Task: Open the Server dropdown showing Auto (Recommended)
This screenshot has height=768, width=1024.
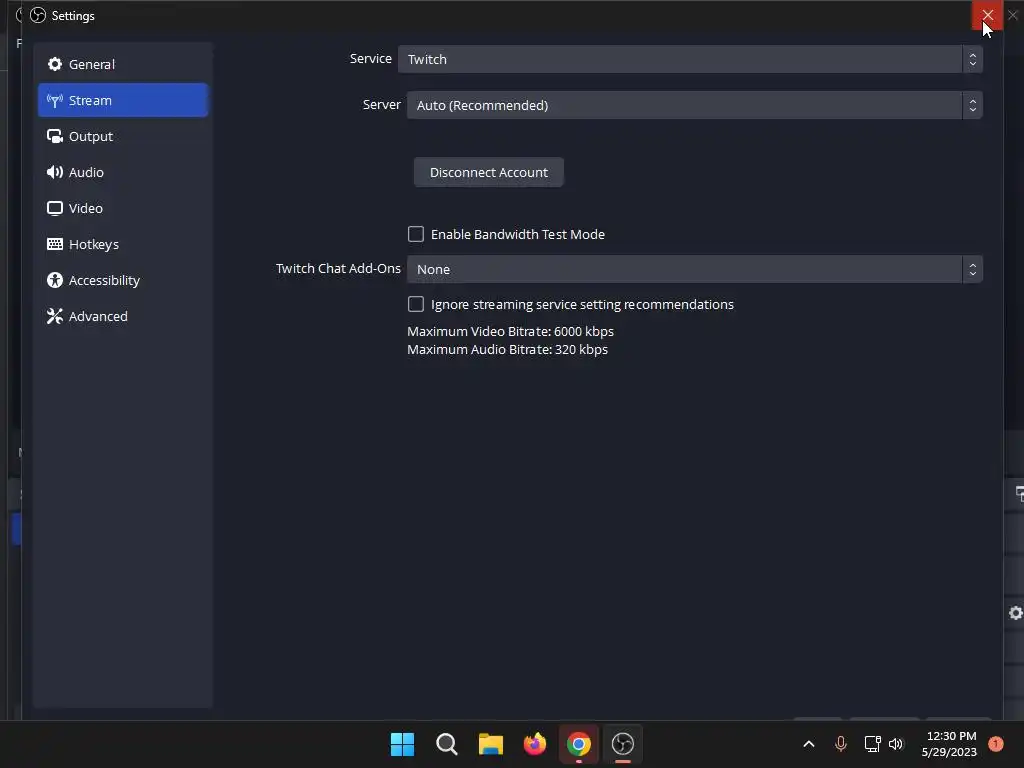Action: (695, 105)
